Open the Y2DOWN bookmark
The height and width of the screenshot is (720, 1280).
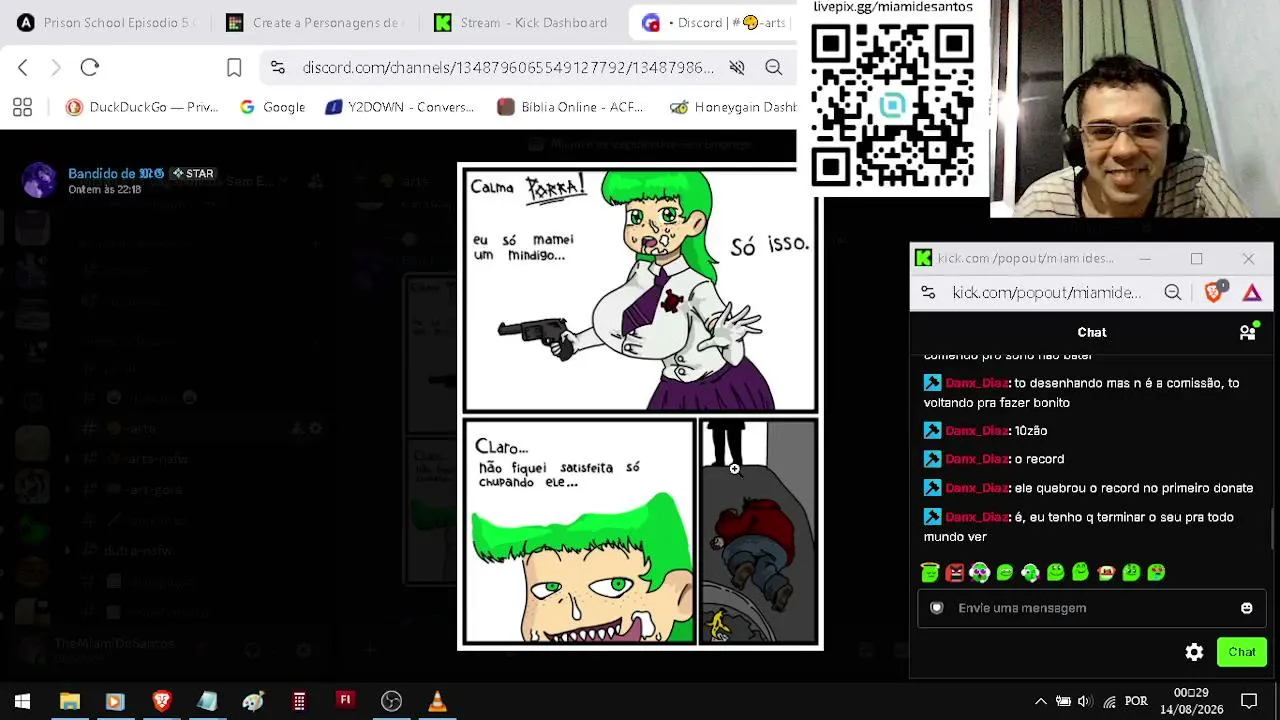(400, 107)
